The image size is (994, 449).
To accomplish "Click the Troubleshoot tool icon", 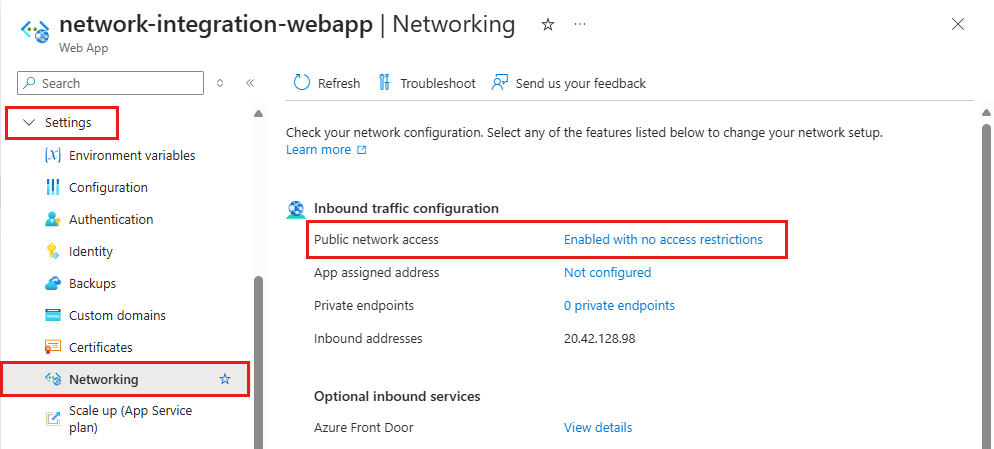I will coord(384,83).
